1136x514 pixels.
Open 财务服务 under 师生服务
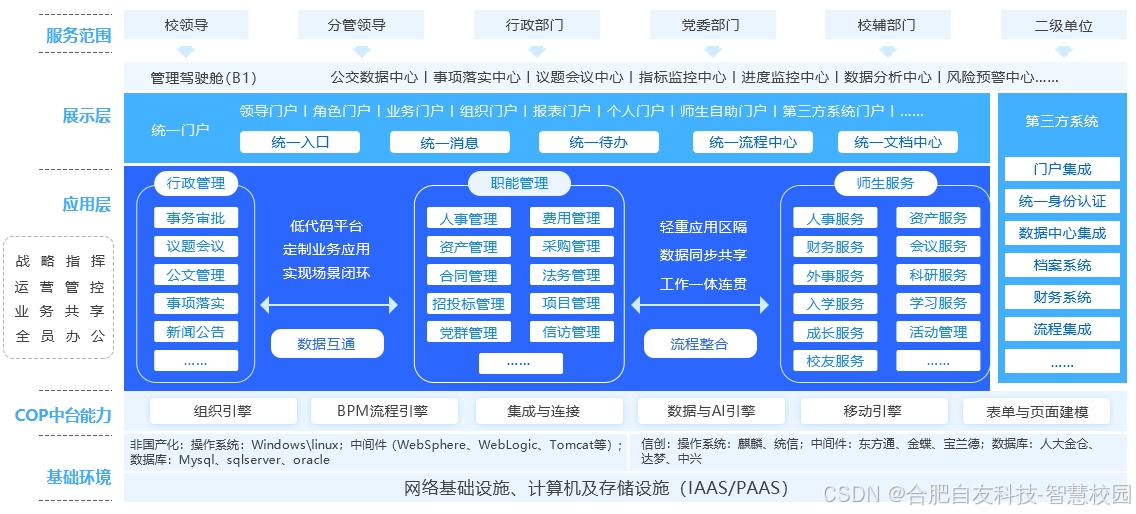click(x=835, y=247)
